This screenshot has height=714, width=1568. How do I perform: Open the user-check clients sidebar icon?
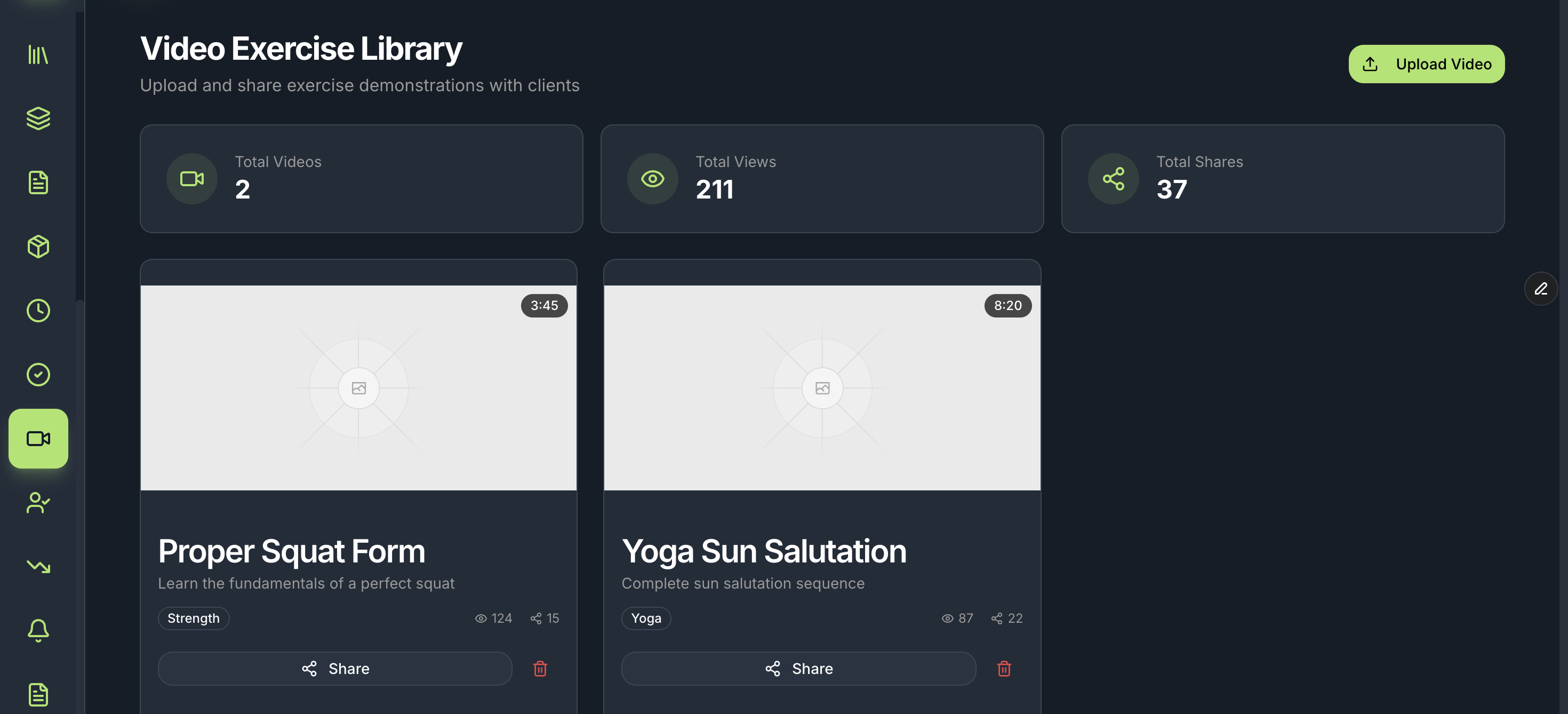coord(38,503)
